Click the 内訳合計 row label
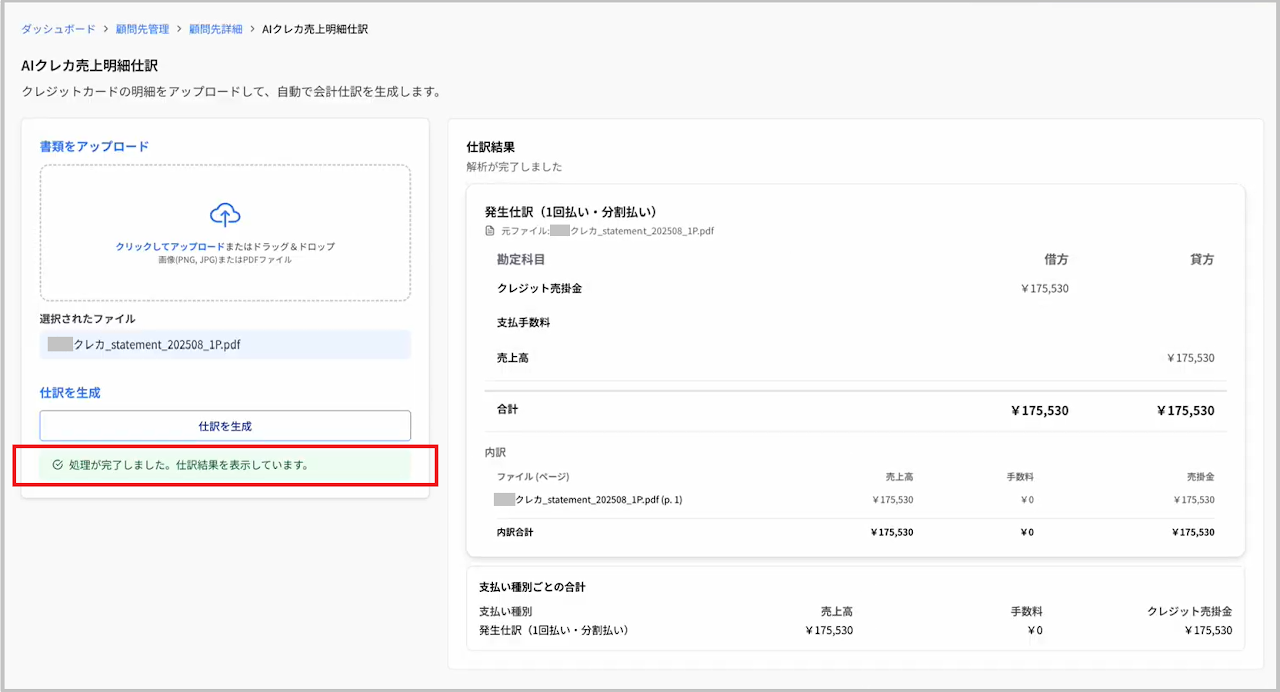 coord(515,532)
